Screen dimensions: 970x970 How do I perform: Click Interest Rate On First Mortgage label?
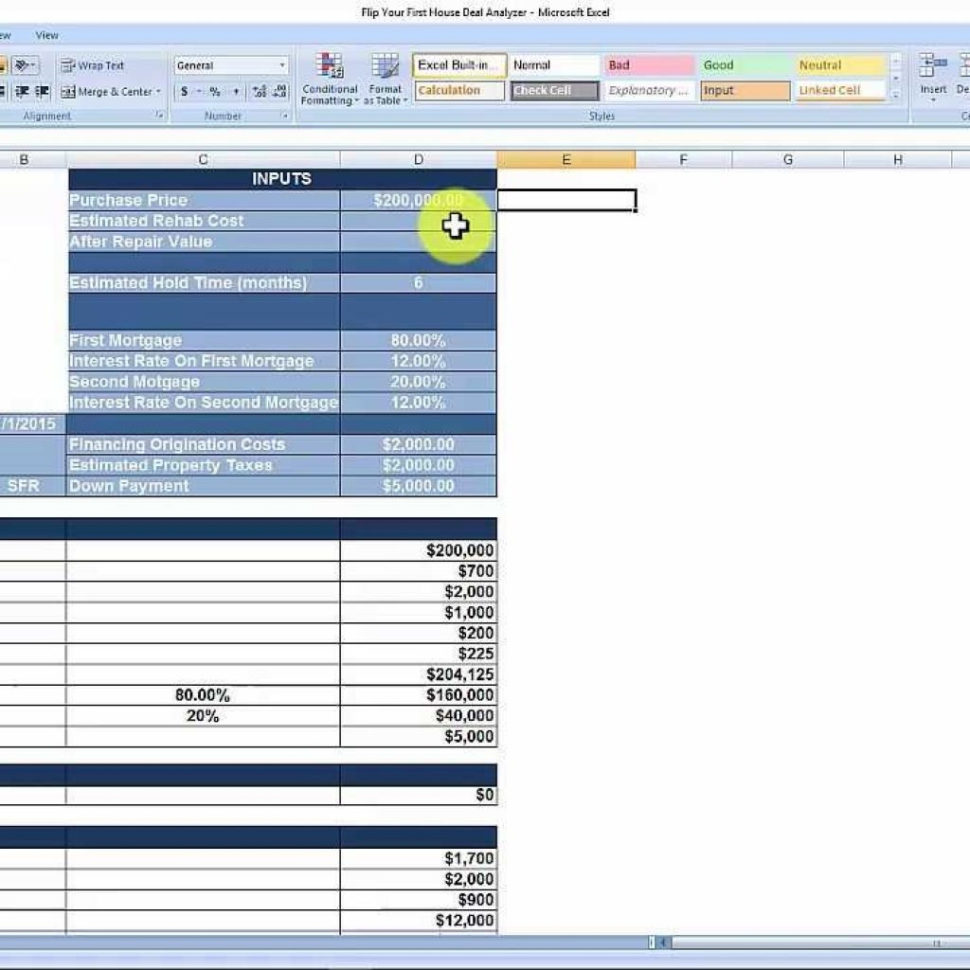(x=192, y=361)
